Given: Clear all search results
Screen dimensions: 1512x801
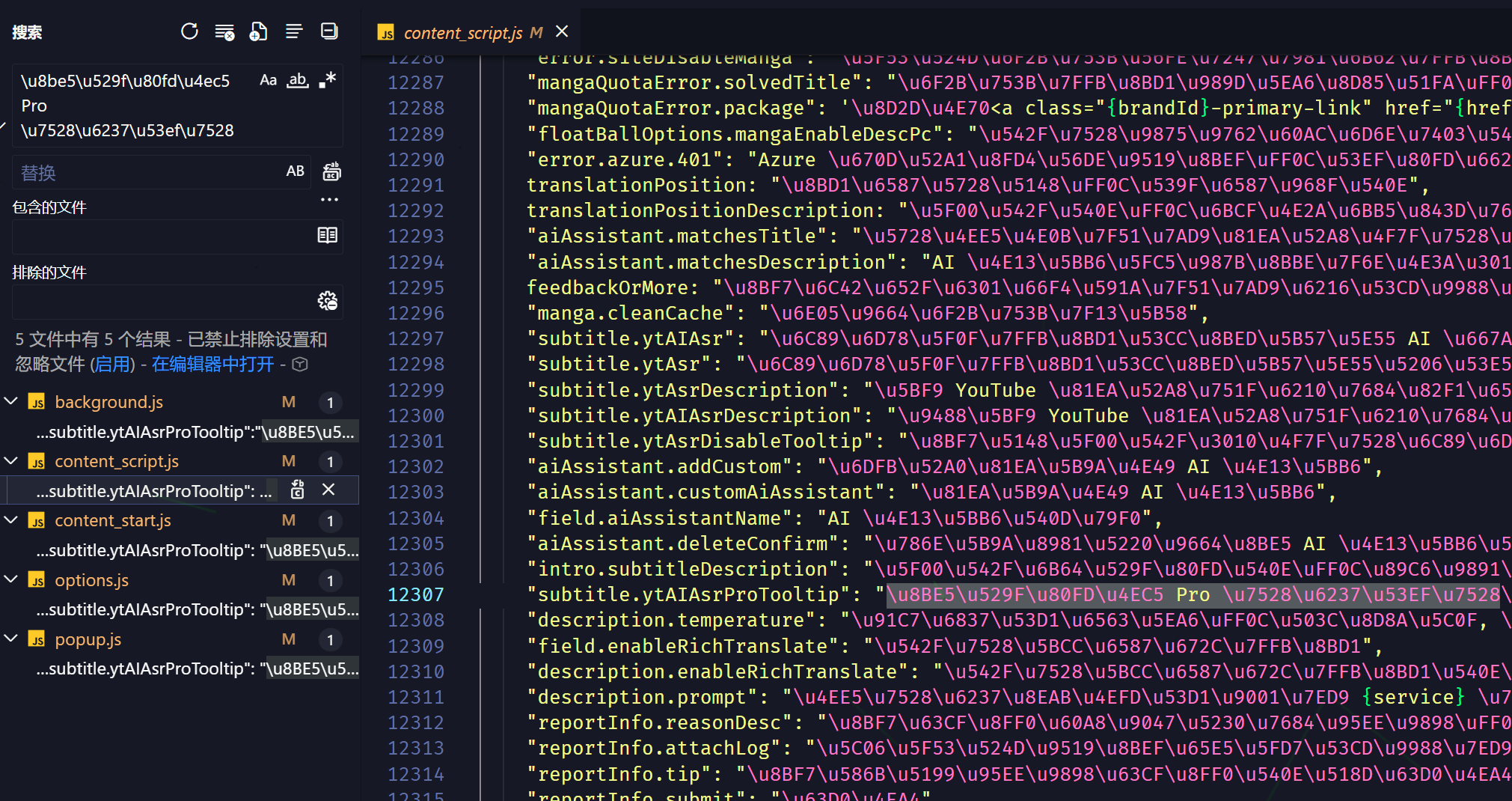Looking at the screenshot, I should coord(224,31).
